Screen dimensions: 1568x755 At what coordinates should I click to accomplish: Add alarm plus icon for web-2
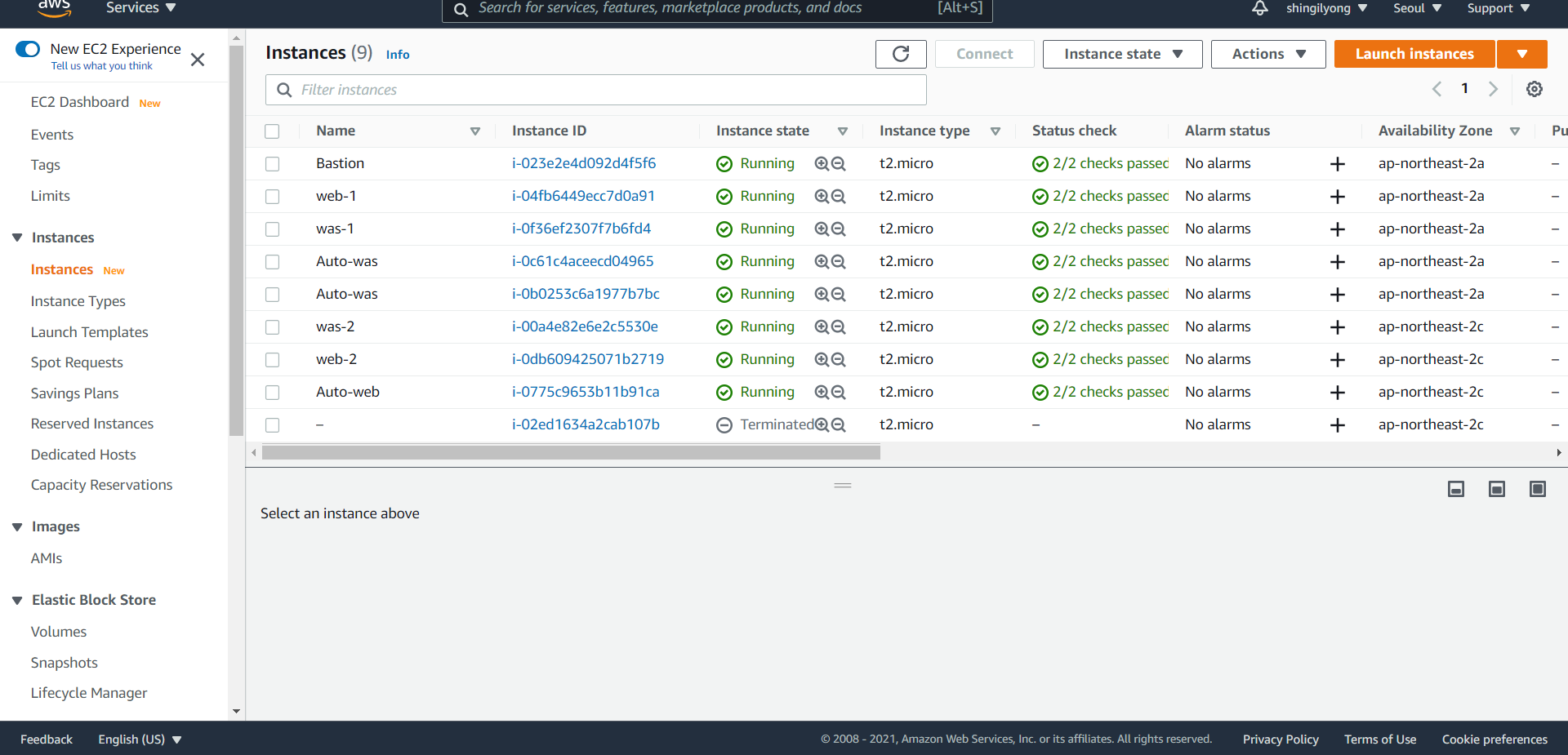1338,360
